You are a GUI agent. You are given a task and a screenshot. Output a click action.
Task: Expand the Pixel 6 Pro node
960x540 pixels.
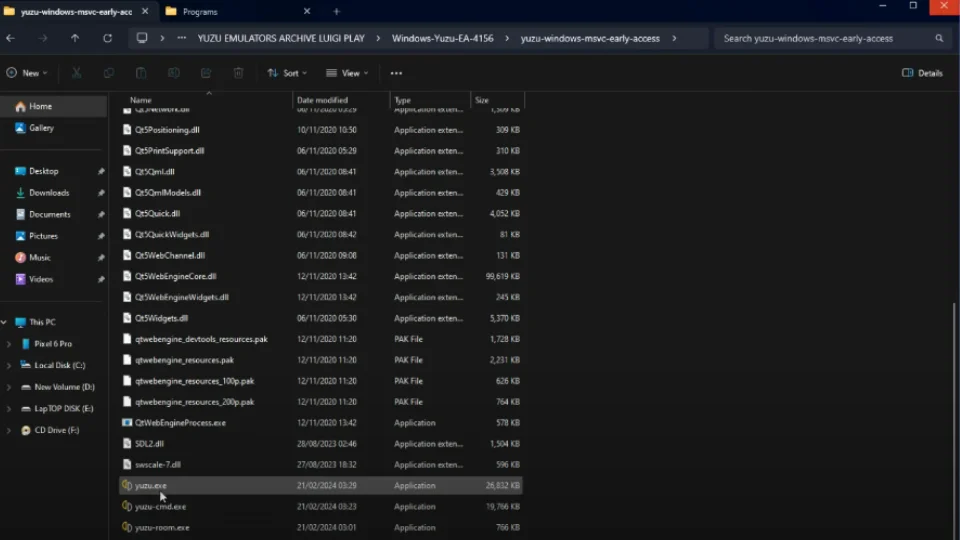pos(9,344)
